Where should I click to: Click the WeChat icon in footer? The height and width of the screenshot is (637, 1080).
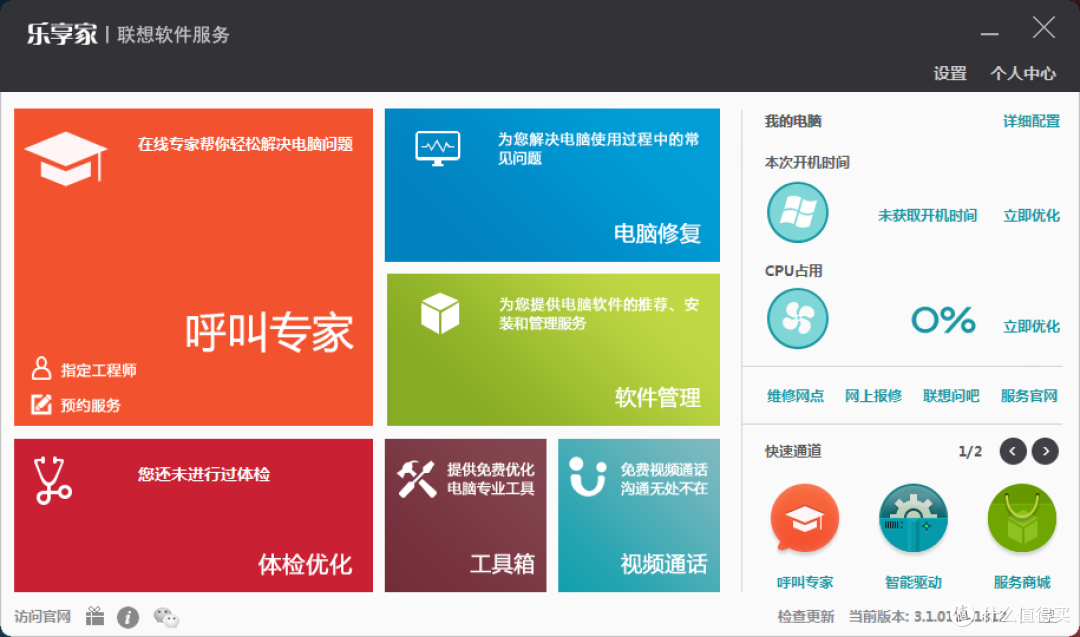[166, 617]
